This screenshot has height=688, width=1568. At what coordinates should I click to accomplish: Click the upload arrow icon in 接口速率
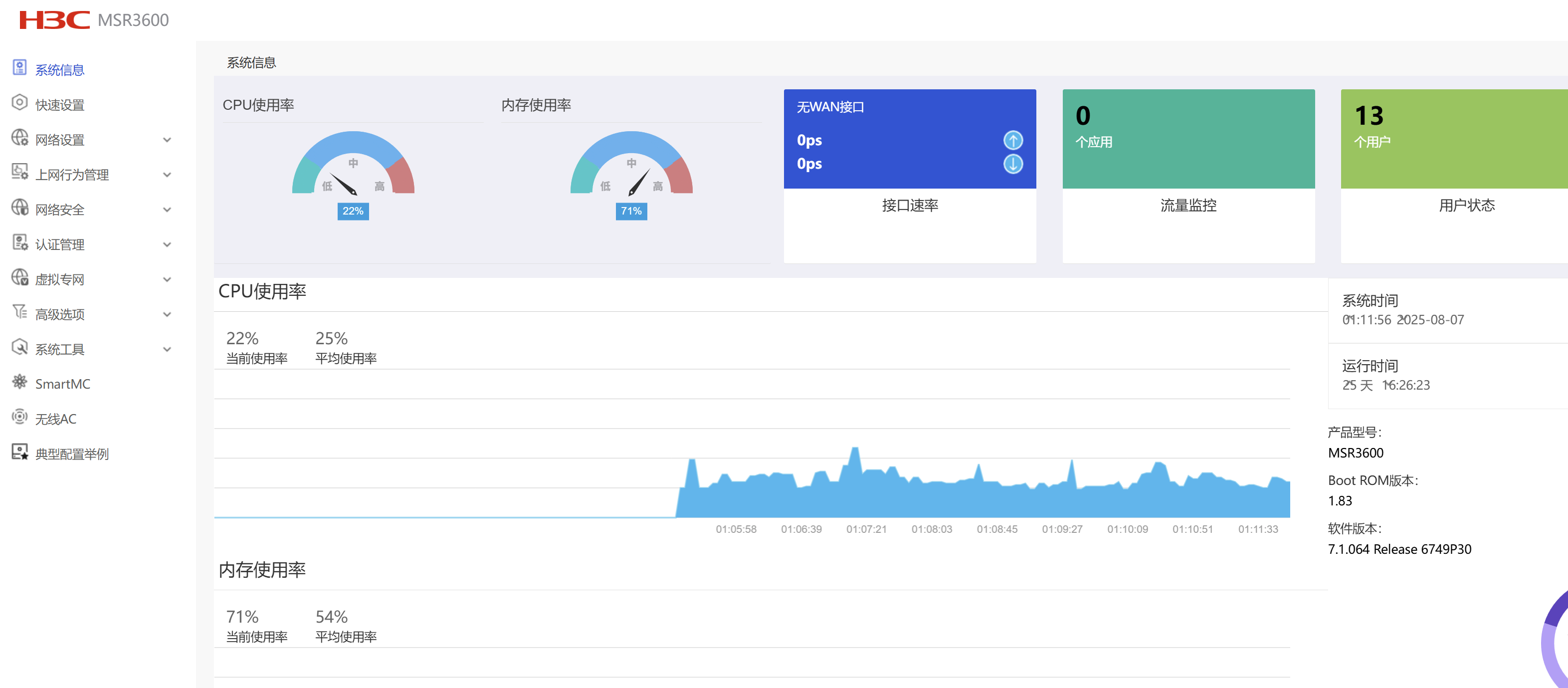(1012, 141)
